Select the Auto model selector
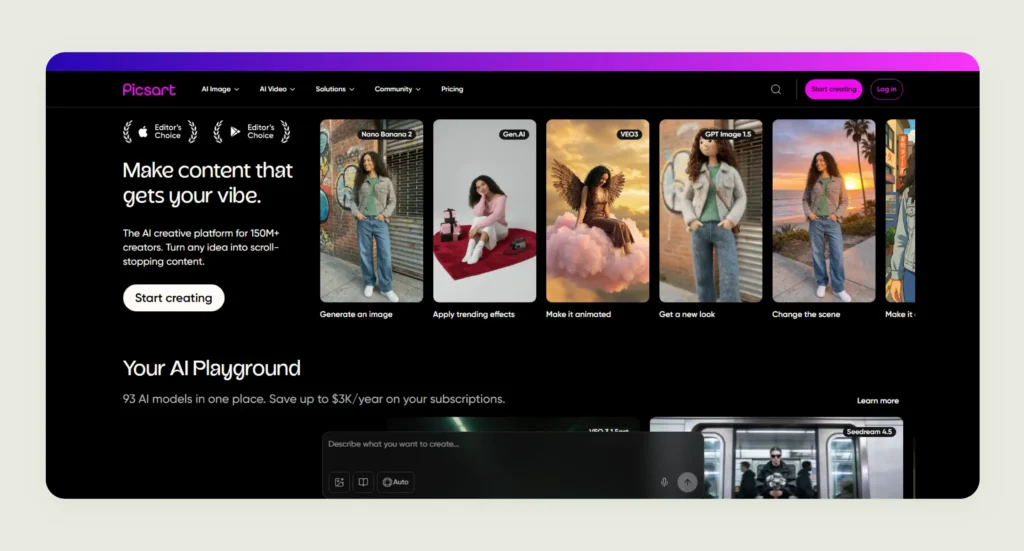This screenshot has height=551, width=1024. click(396, 482)
